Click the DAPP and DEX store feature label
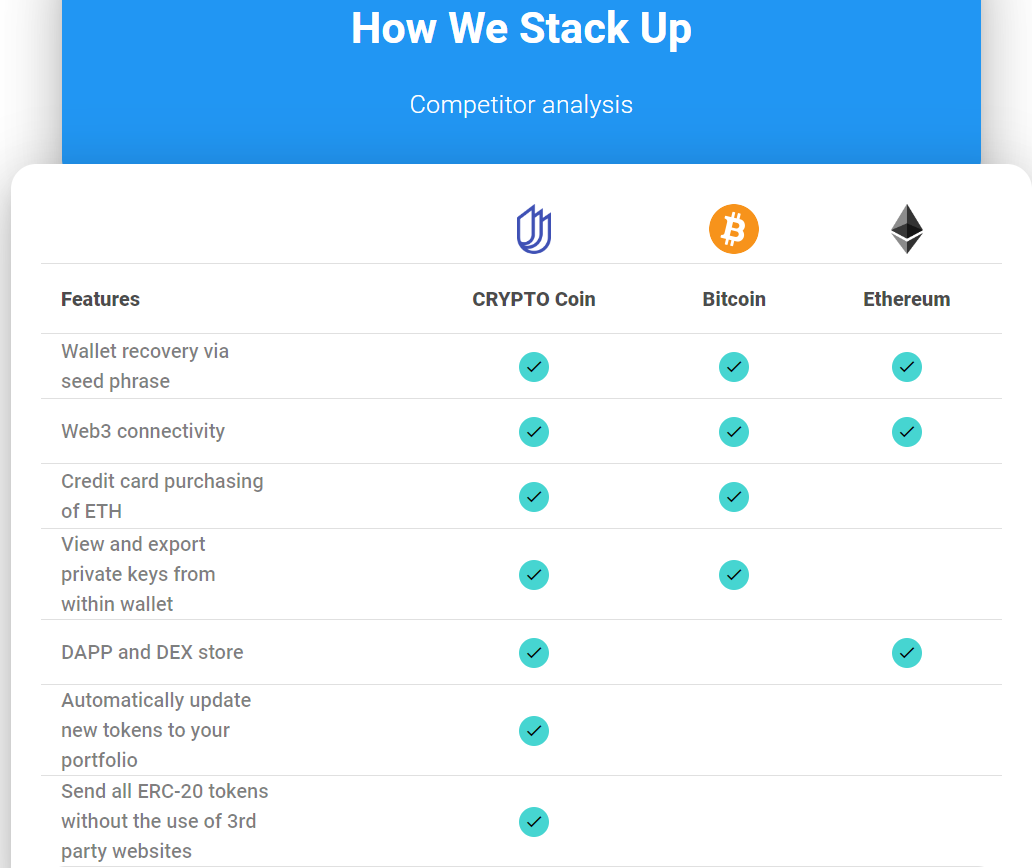The height and width of the screenshot is (868, 1032). (152, 652)
